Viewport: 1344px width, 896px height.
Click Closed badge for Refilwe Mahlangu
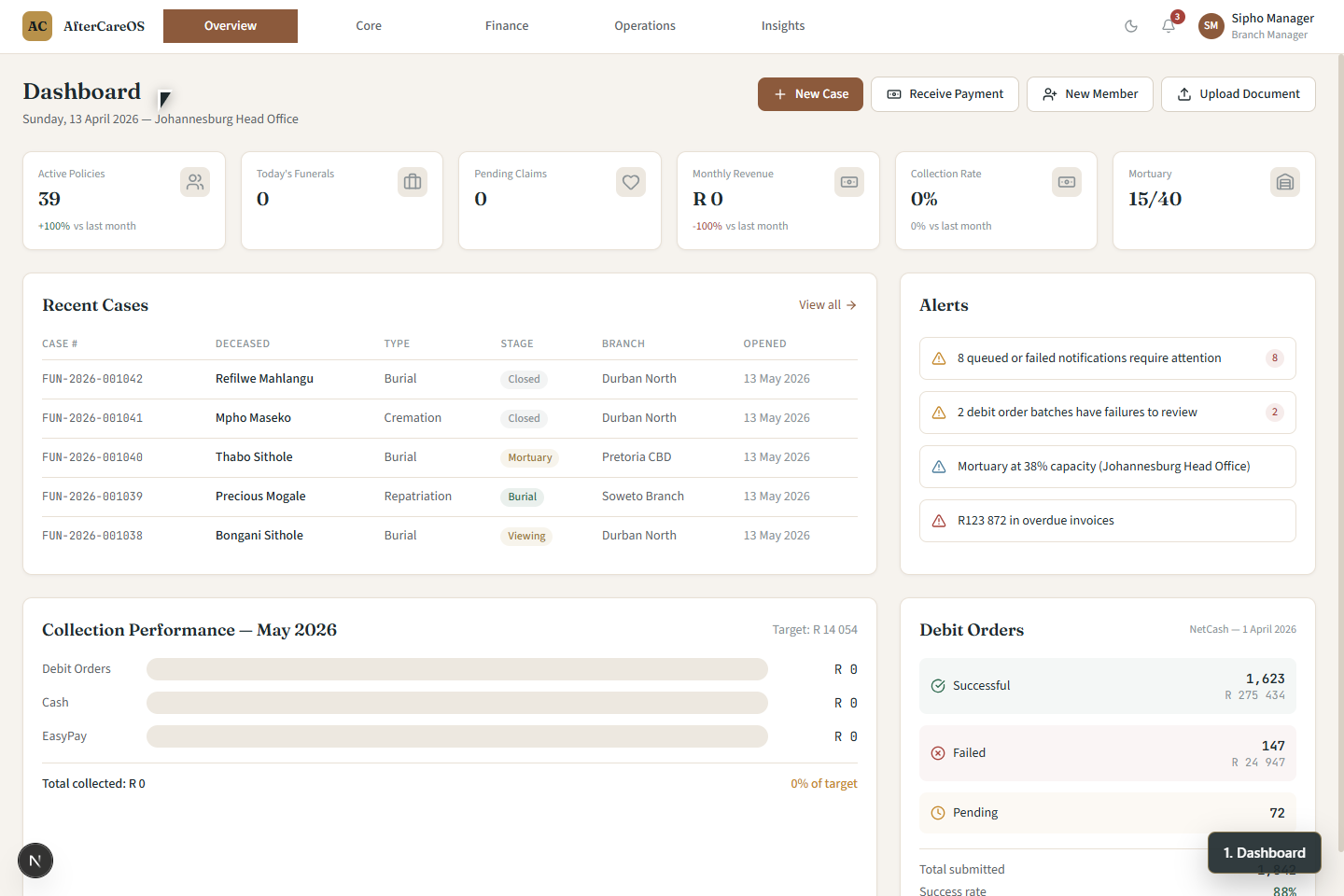coord(524,380)
